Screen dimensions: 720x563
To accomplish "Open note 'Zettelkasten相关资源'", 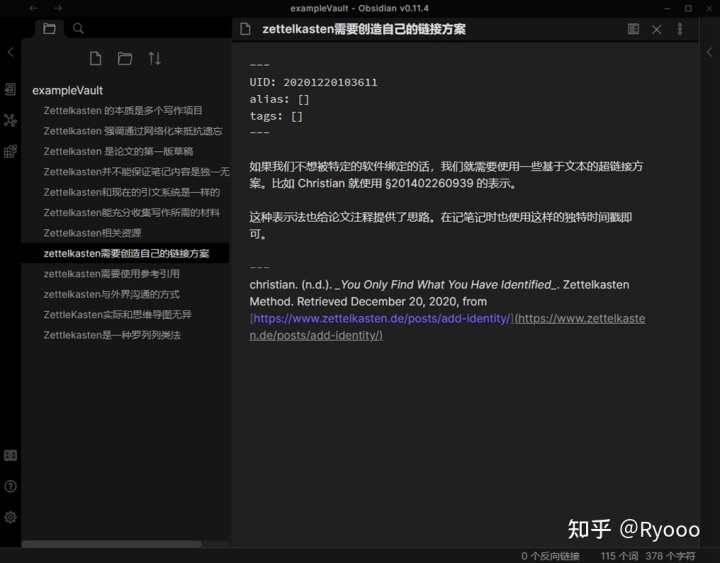I will tap(92, 233).
